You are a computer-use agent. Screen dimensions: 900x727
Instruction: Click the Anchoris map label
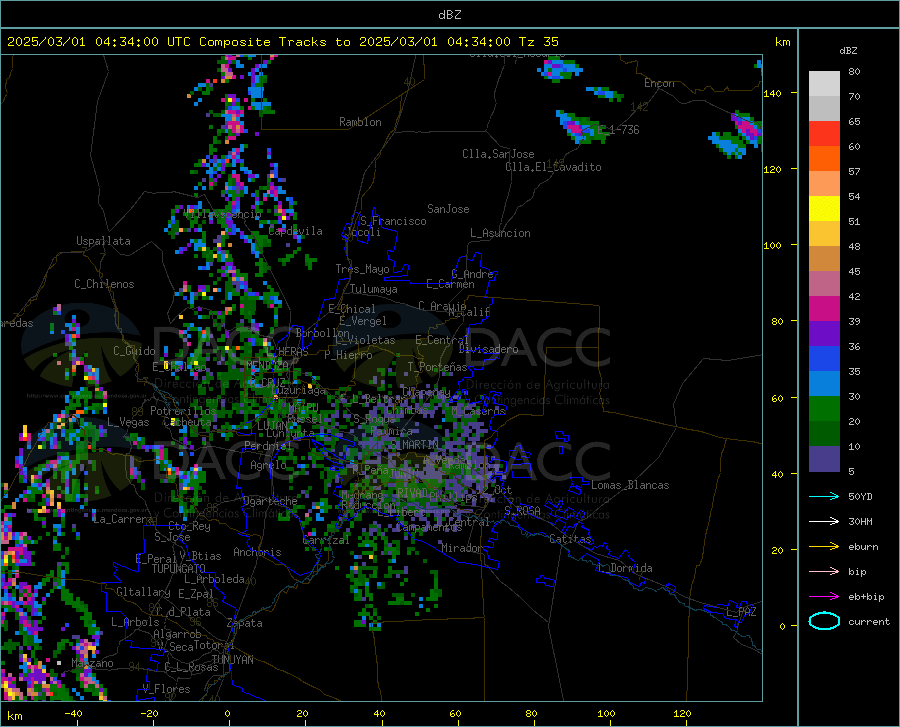(257, 552)
